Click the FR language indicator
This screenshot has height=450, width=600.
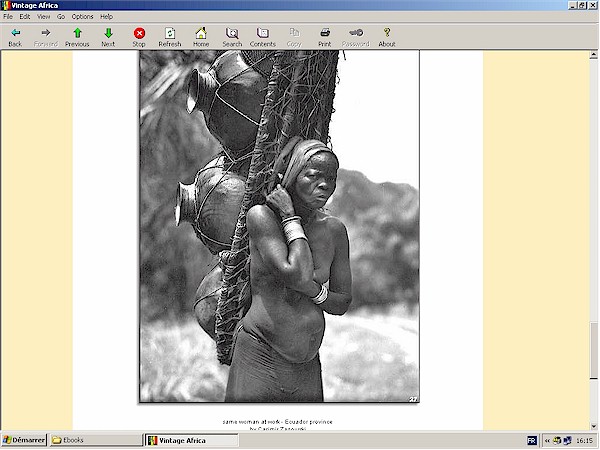click(532, 440)
